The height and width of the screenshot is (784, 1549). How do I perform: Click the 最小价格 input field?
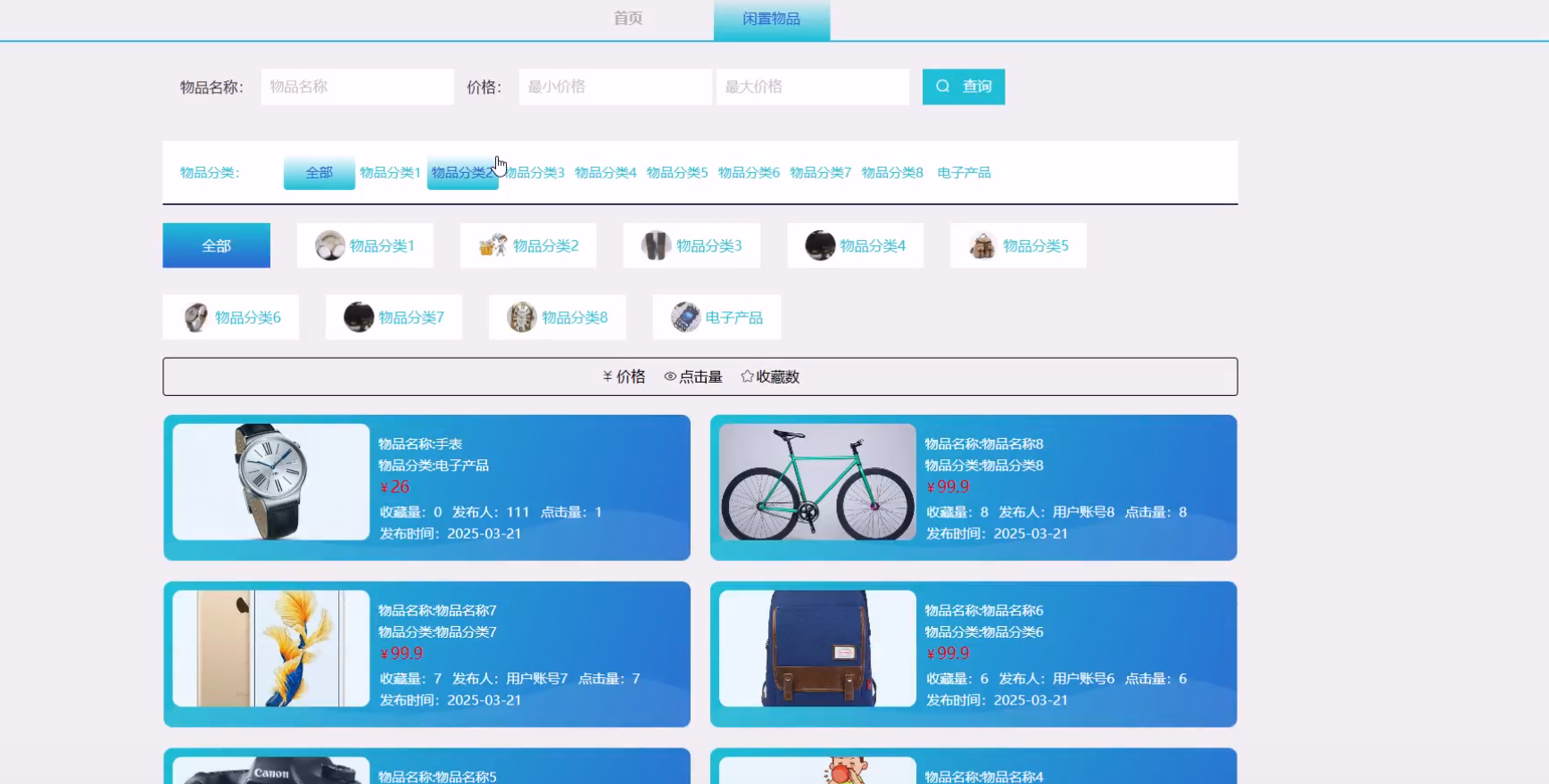615,87
